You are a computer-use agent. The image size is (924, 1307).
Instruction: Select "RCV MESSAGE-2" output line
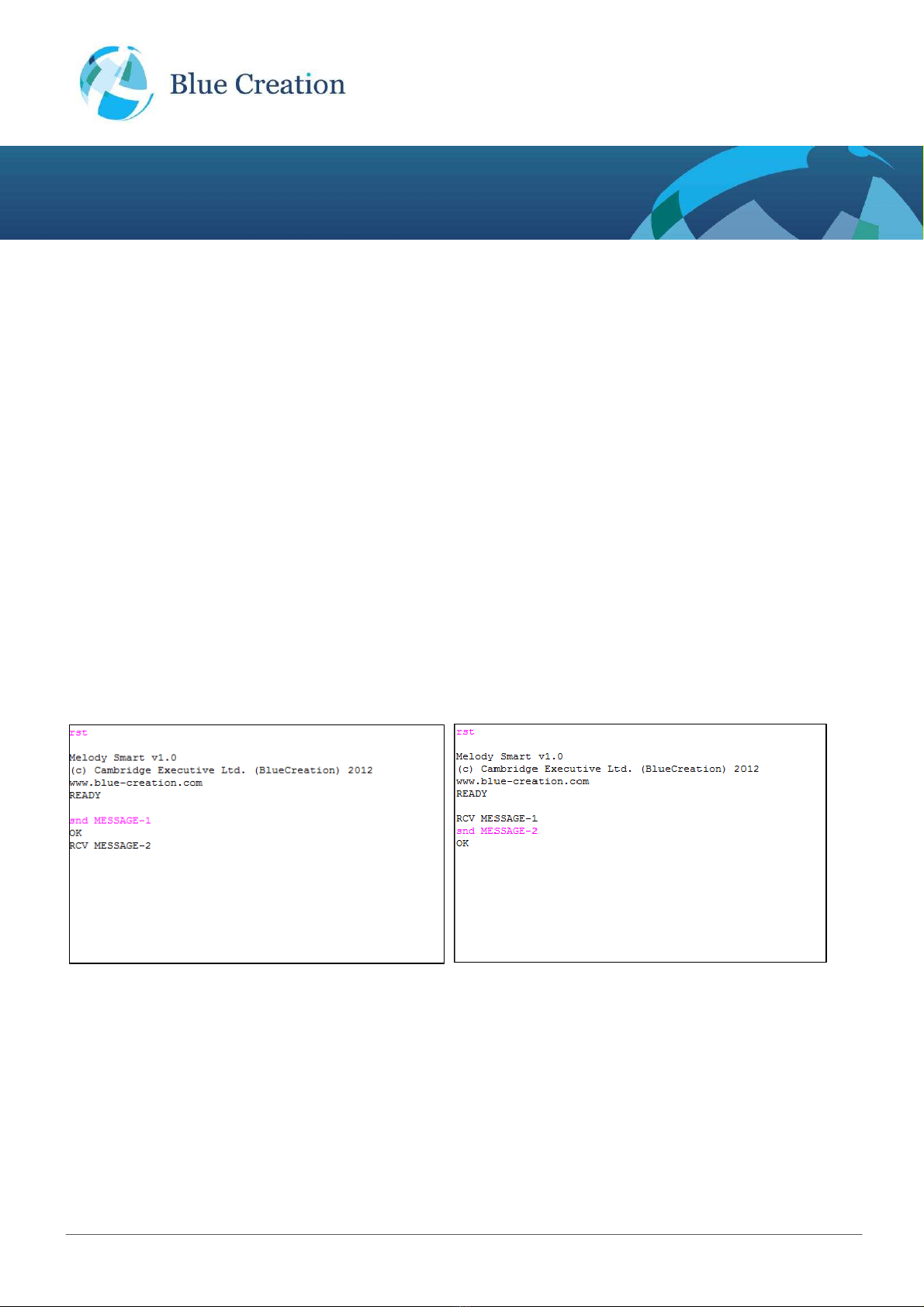tap(110, 845)
